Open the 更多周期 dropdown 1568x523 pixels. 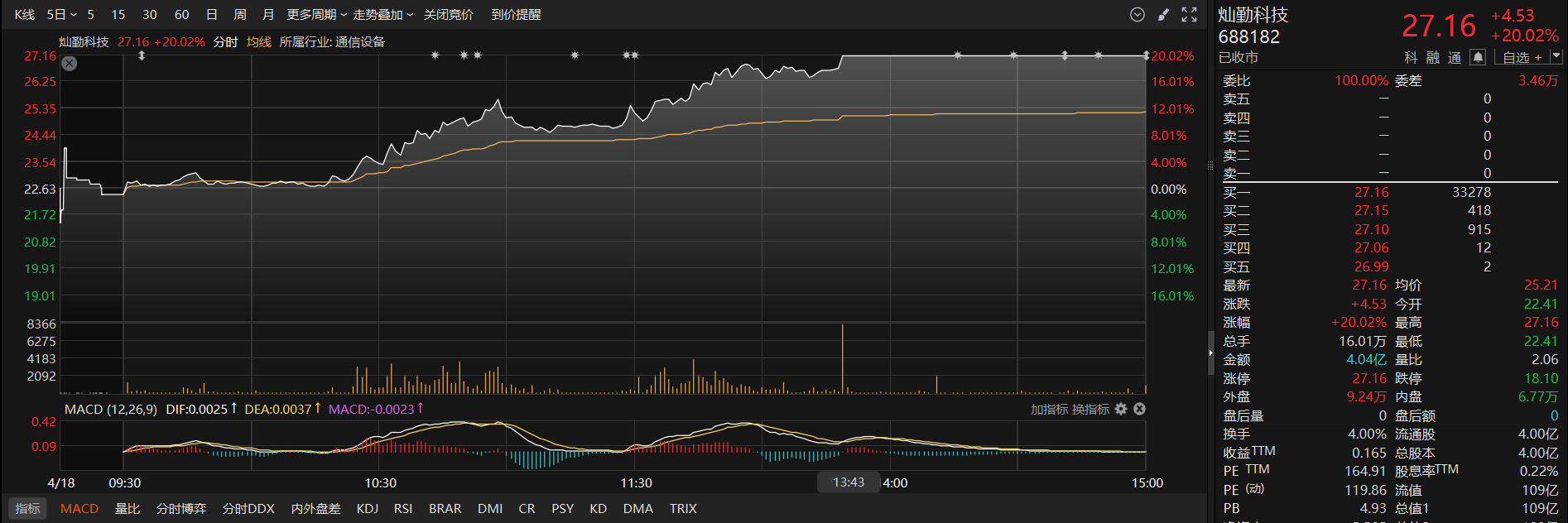point(316,15)
